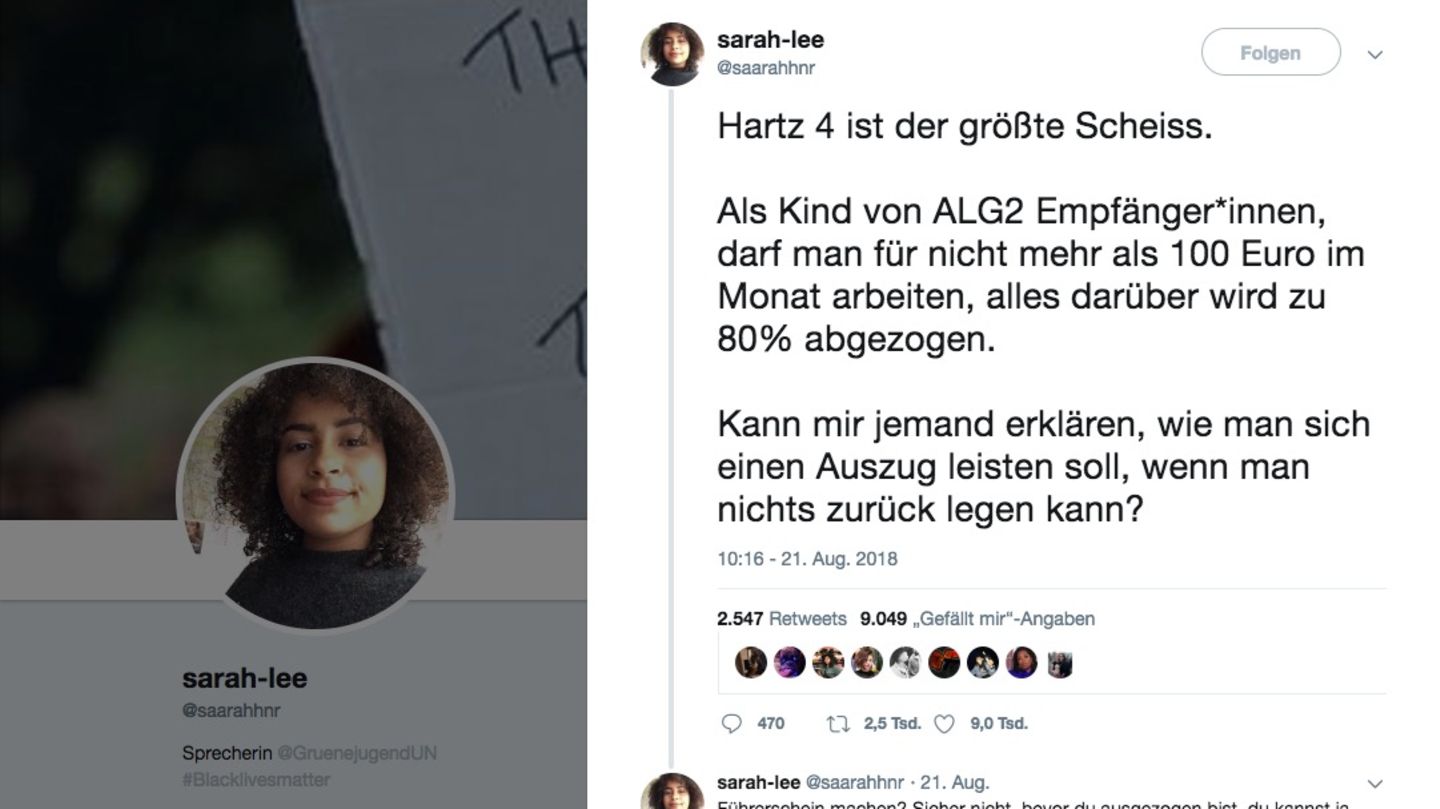Click sarah-lee's avatar beside the tweet header
This screenshot has width=1440, height=809.
point(673,53)
